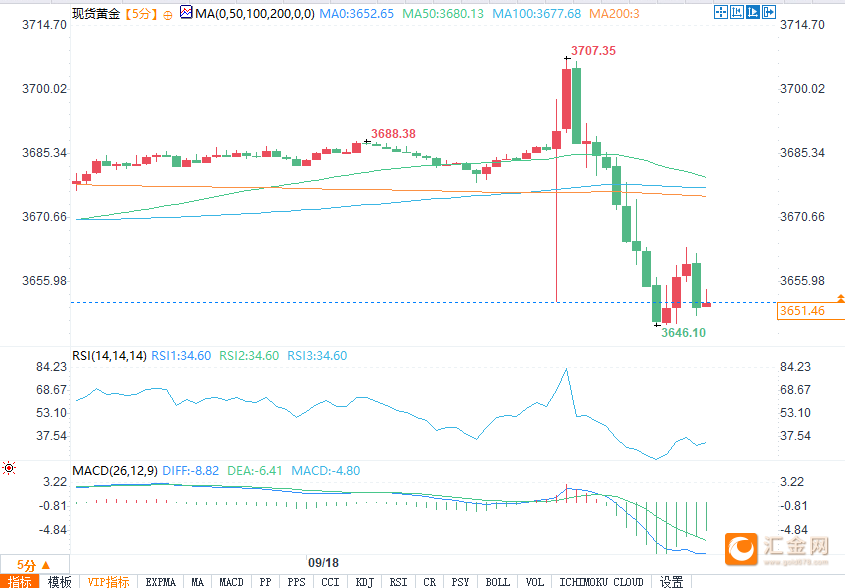Open the 设置 settings button
This screenshot has width=845, height=588.
pyautogui.click(x=671, y=582)
